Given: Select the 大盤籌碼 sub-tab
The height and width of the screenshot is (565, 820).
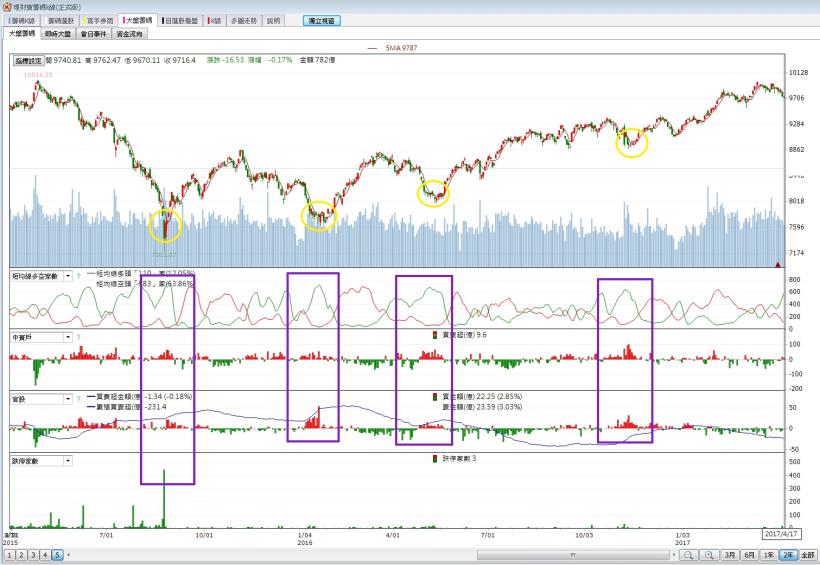Looking at the screenshot, I should [x=22, y=33].
